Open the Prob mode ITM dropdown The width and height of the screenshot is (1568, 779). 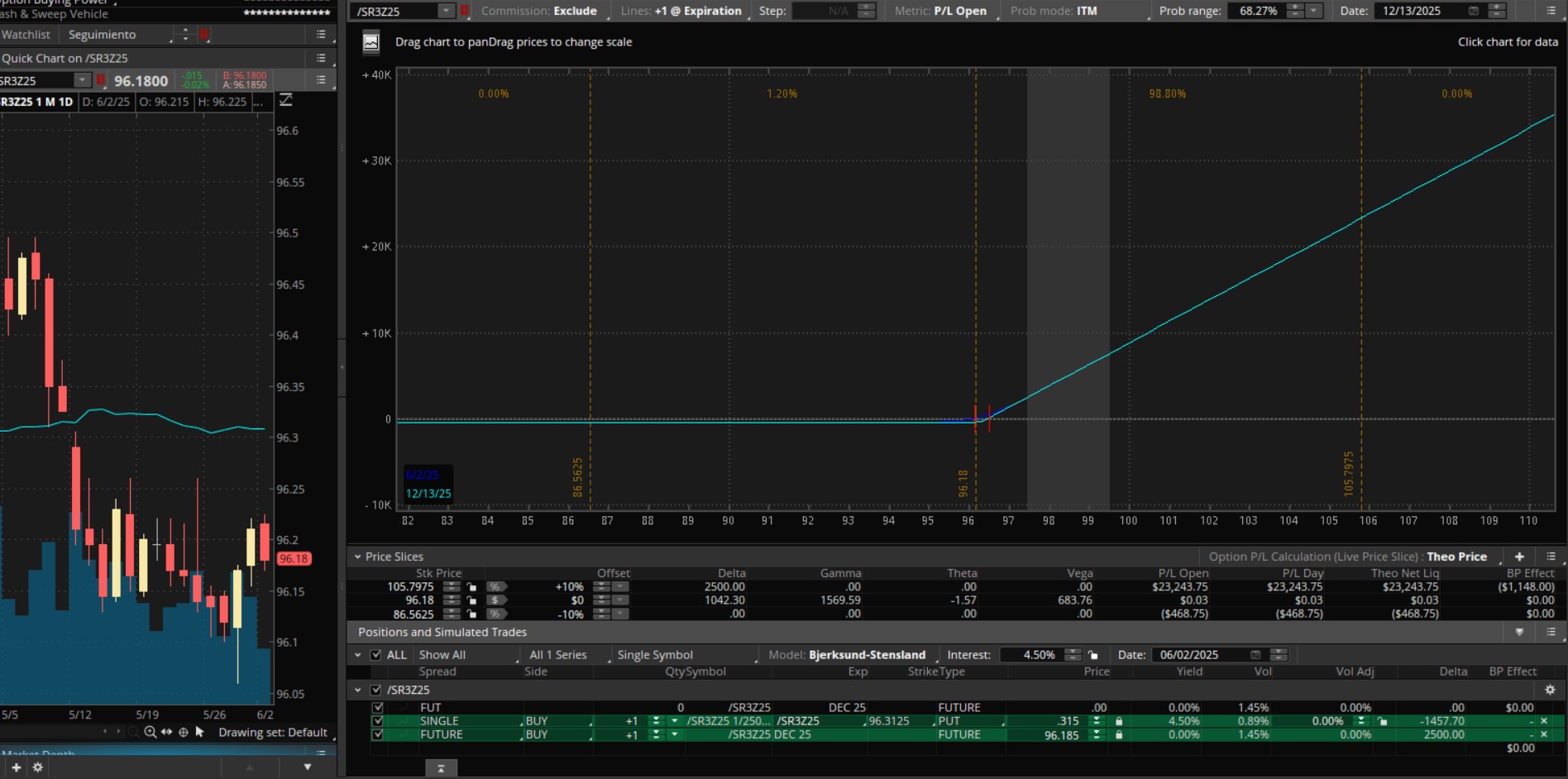point(1079,11)
